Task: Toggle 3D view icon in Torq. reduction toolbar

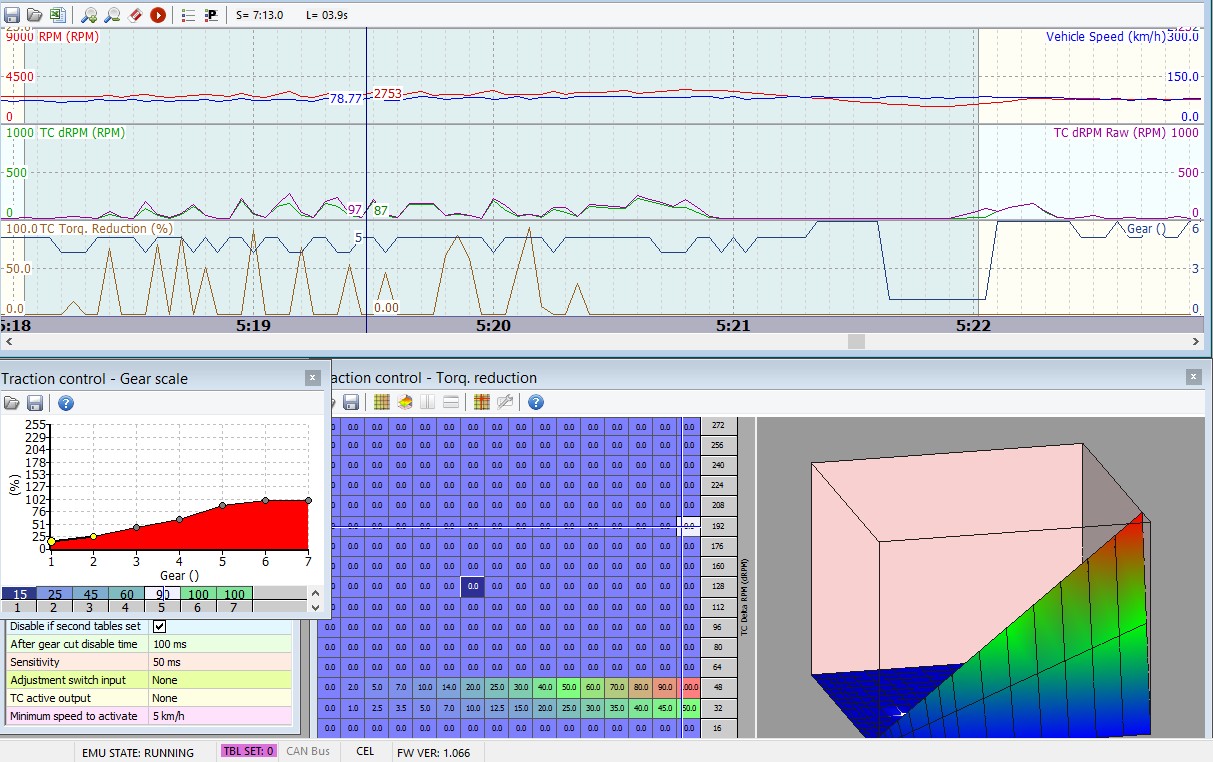Action: 405,402
